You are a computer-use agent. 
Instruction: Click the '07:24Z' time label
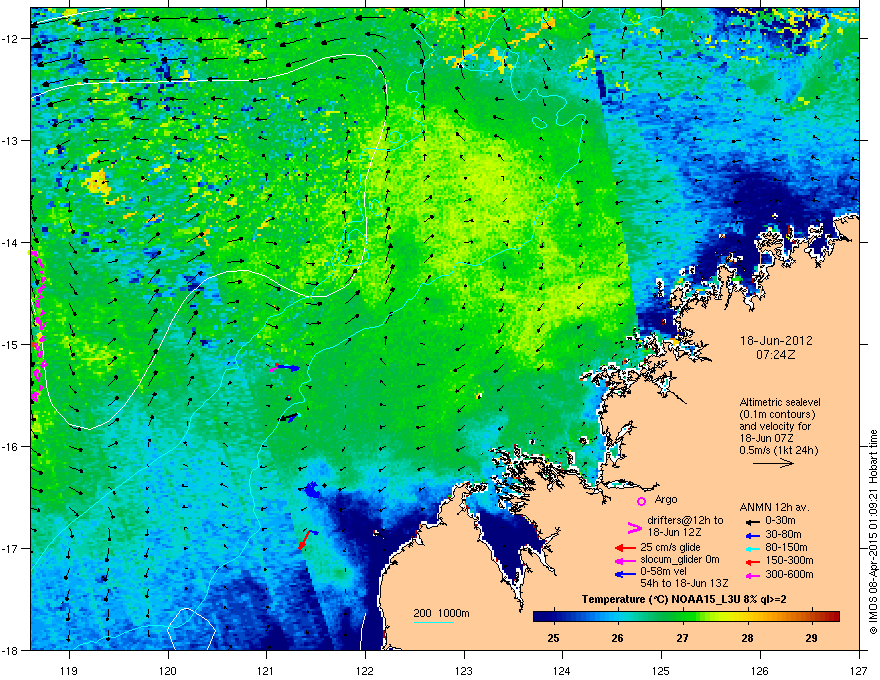(x=776, y=355)
